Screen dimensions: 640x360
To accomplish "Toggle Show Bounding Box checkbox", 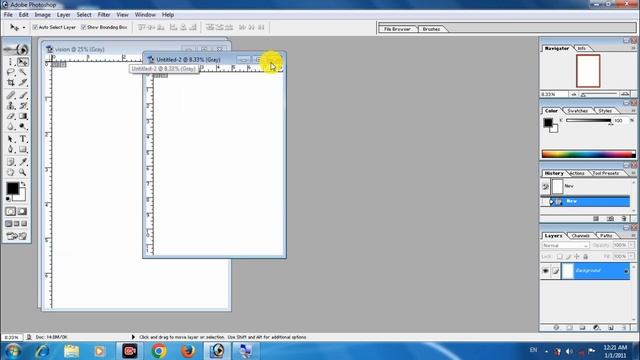I will point(83,27).
